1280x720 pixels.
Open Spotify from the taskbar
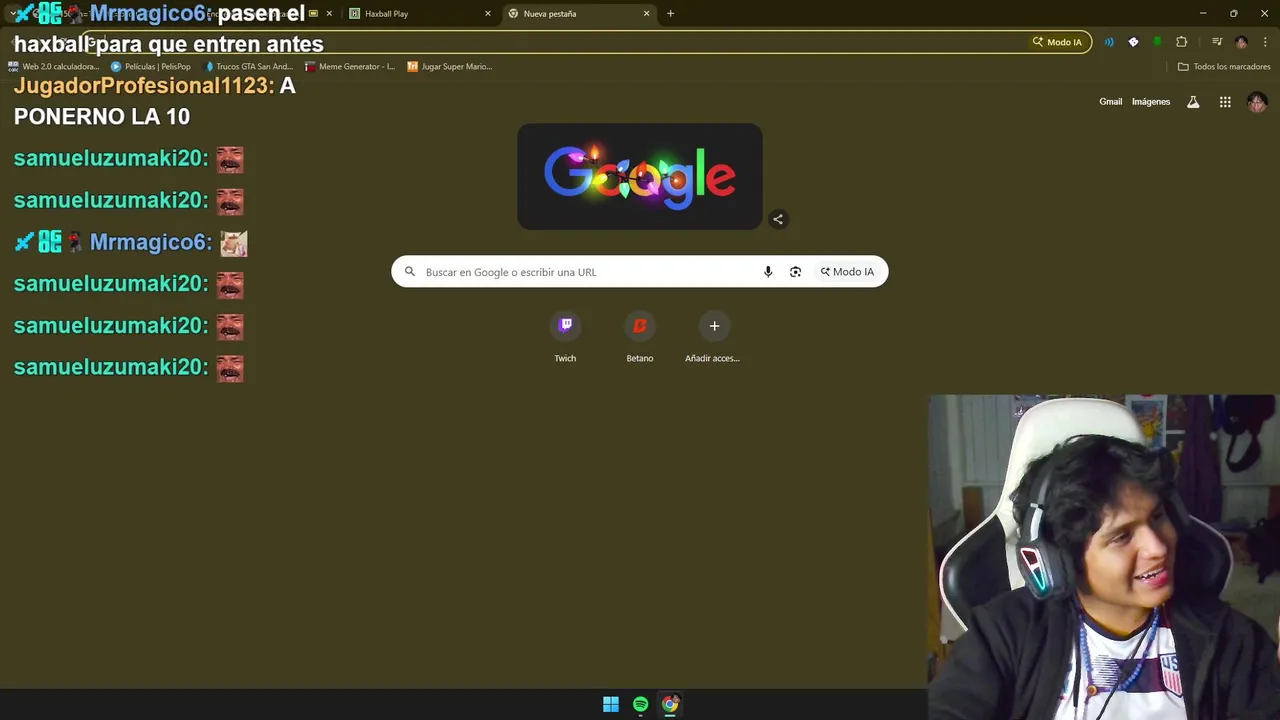click(x=640, y=704)
